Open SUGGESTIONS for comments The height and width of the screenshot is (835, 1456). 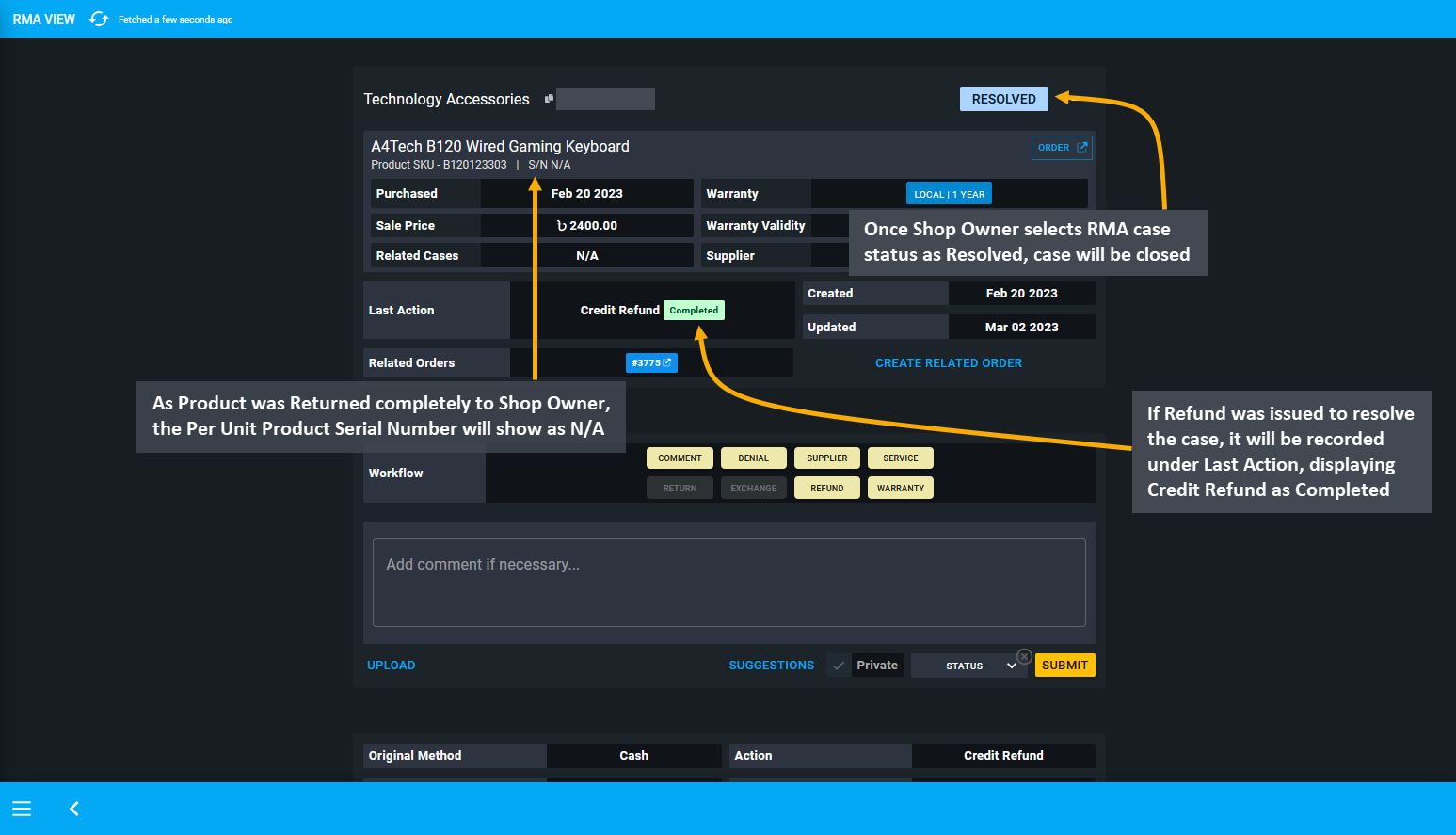tap(771, 666)
